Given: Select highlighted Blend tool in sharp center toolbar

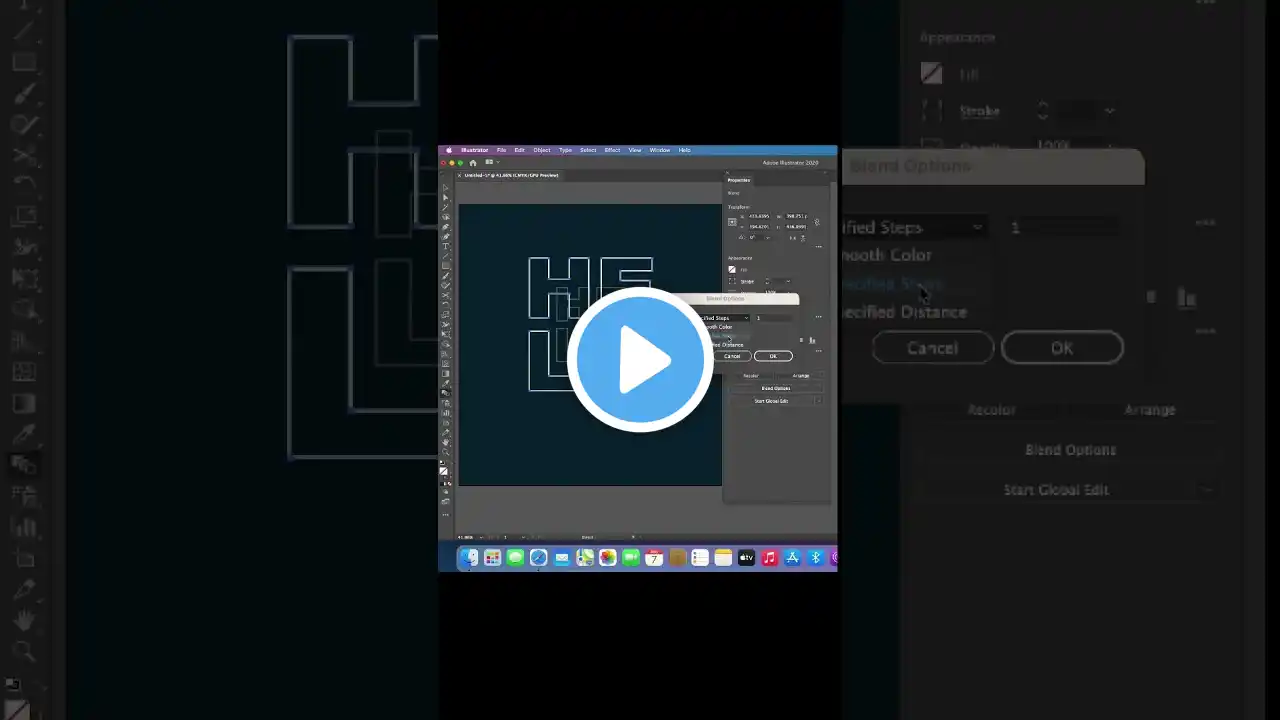Looking at the screenshot, I should [x=446, y=393].
